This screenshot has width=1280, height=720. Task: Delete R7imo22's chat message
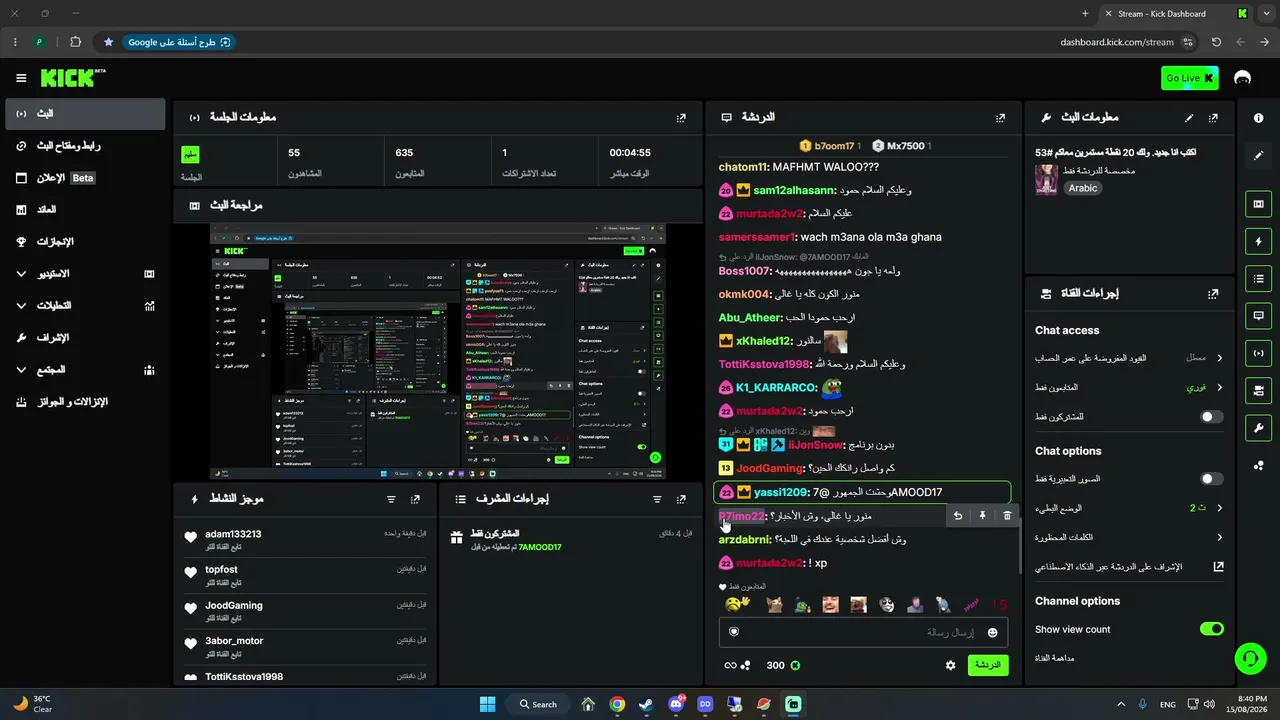pyautogui.click(x=1007, y=516)
